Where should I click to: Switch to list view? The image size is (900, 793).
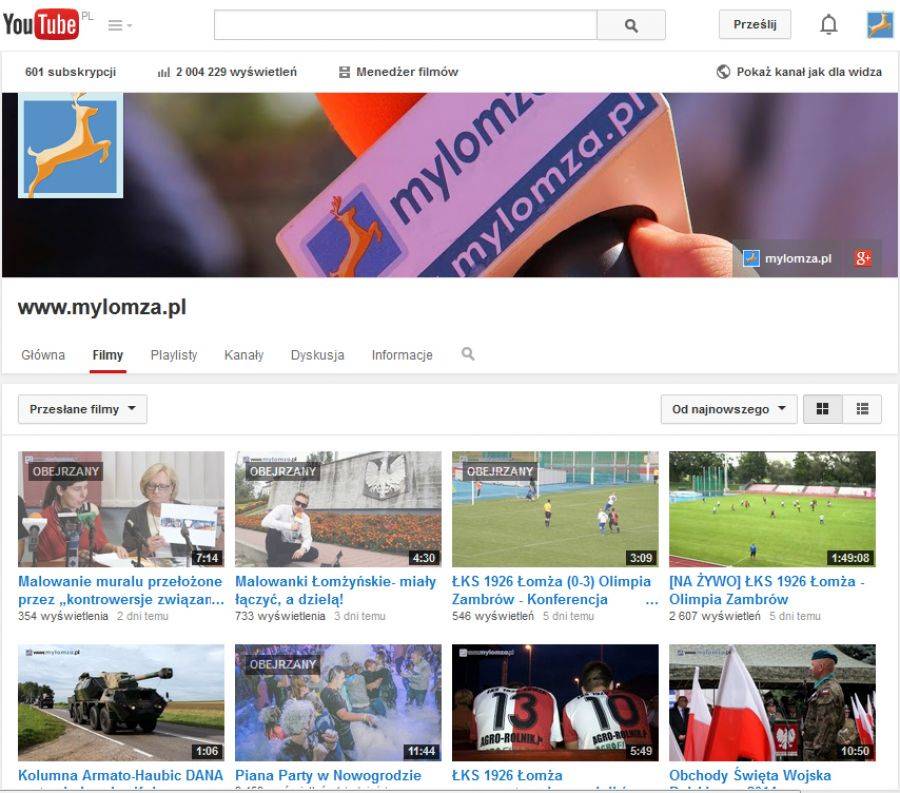tap(862, 409)
